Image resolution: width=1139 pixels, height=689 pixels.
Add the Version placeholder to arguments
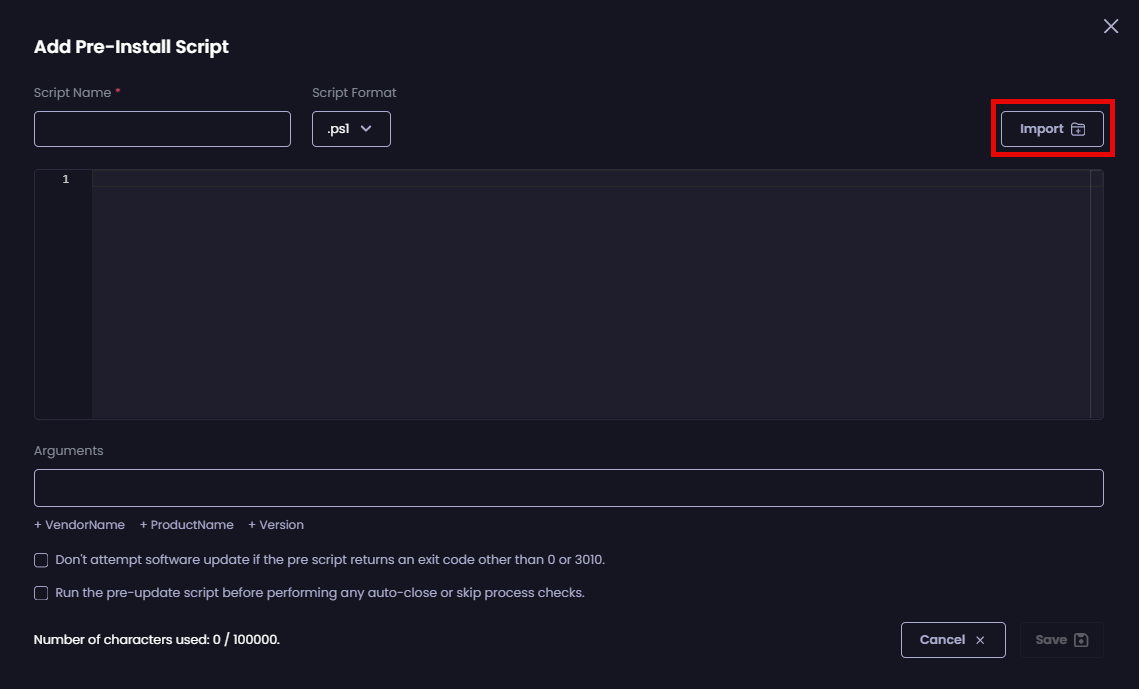point(275,524)
